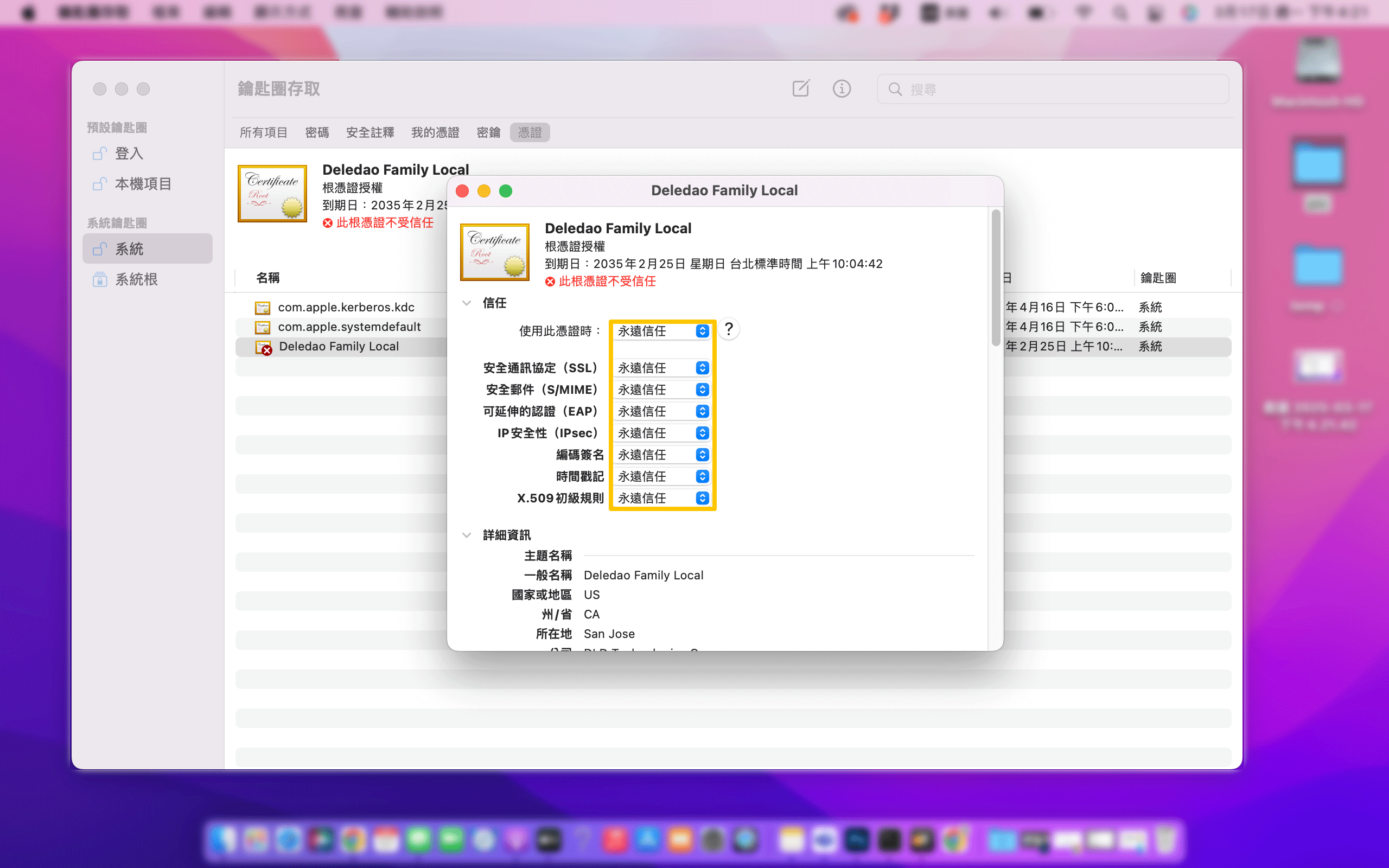Switch to the 安全註釋 tab
The height and width of the screenshot is (868, 1389).
click(369, 132)
